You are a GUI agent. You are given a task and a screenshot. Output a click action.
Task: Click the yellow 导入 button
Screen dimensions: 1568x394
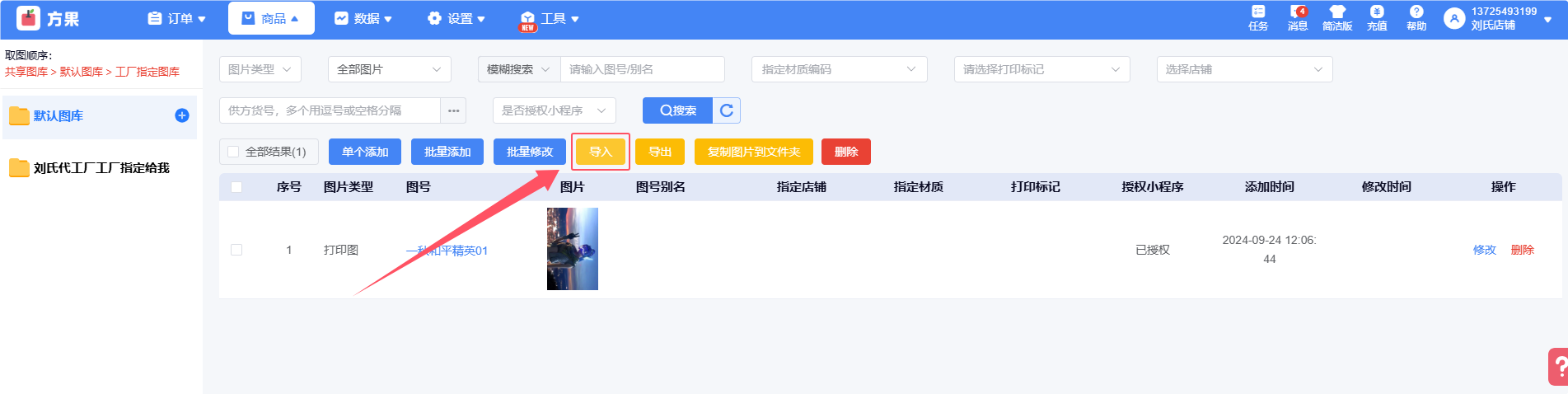(601, 152)
